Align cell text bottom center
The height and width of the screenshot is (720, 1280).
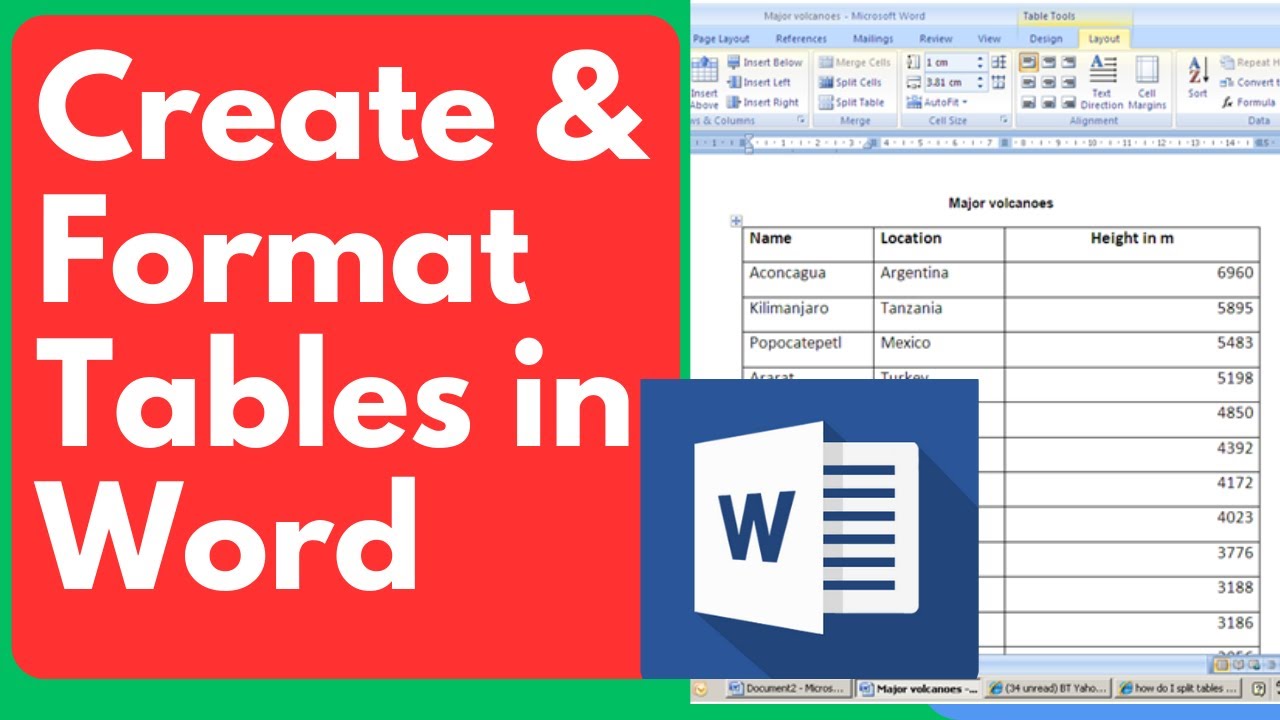coord(1049,102)
